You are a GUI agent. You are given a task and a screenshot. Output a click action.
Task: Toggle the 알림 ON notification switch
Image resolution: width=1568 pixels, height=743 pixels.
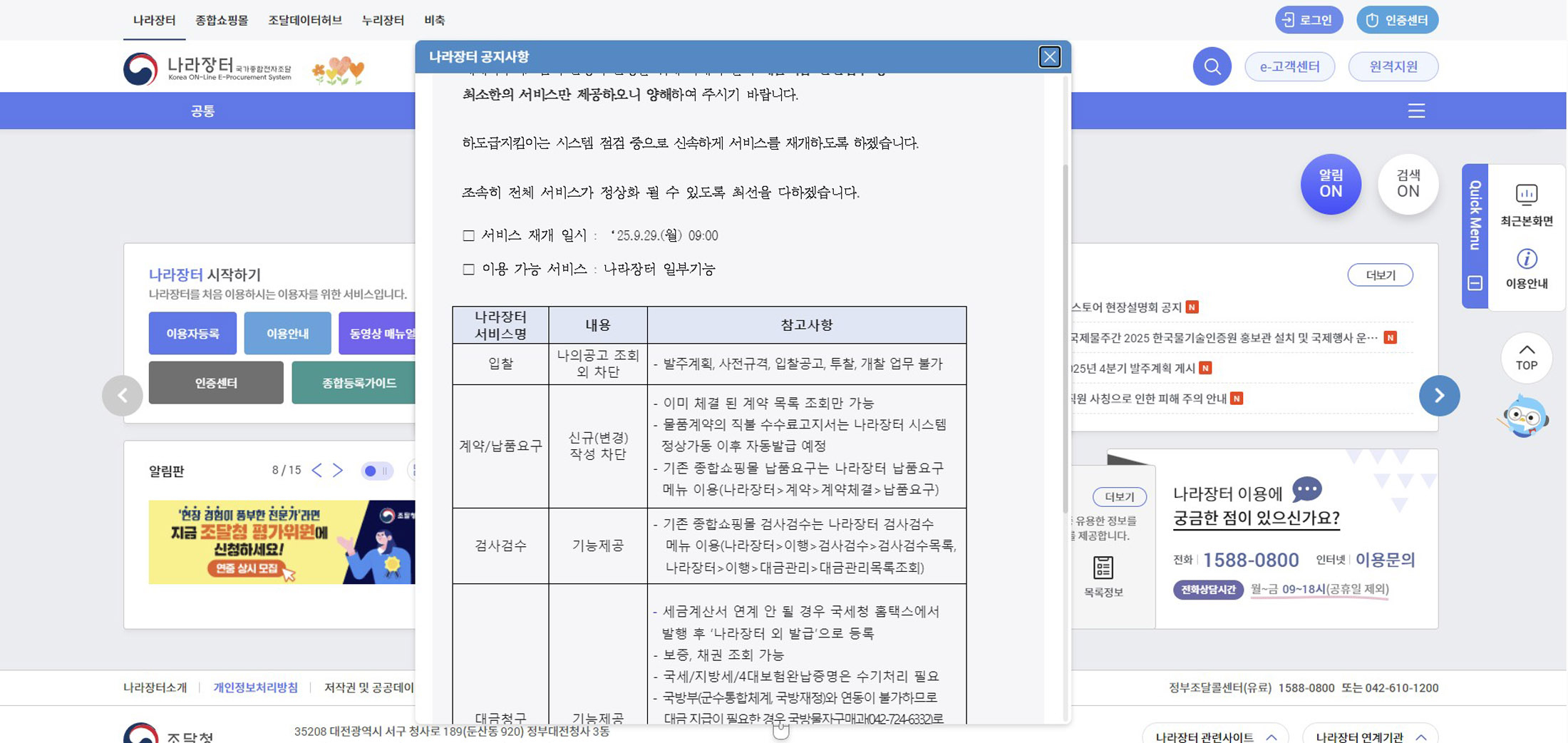[x=1330, y=184]
